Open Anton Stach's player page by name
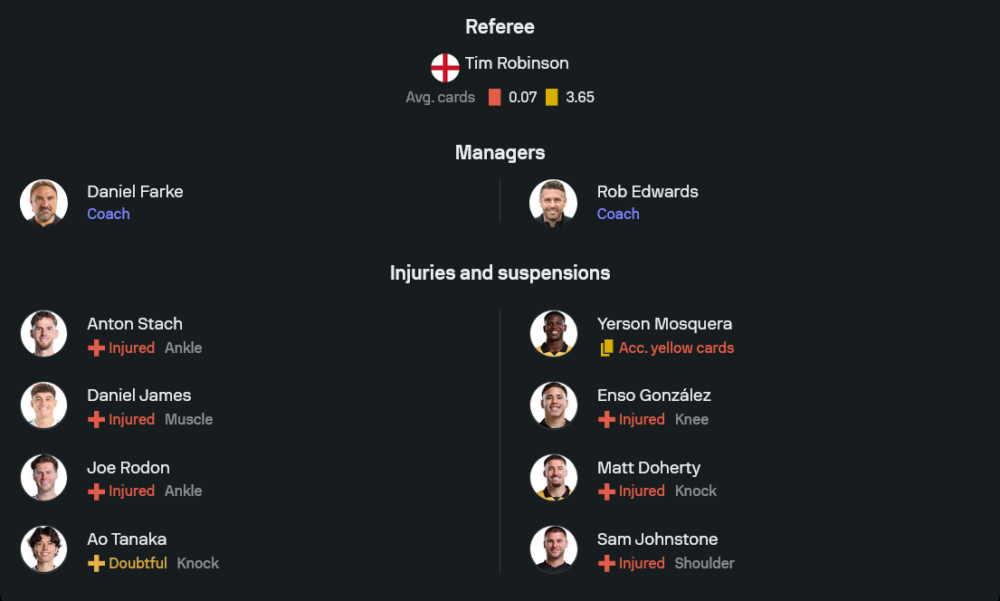 click(135, 324)
